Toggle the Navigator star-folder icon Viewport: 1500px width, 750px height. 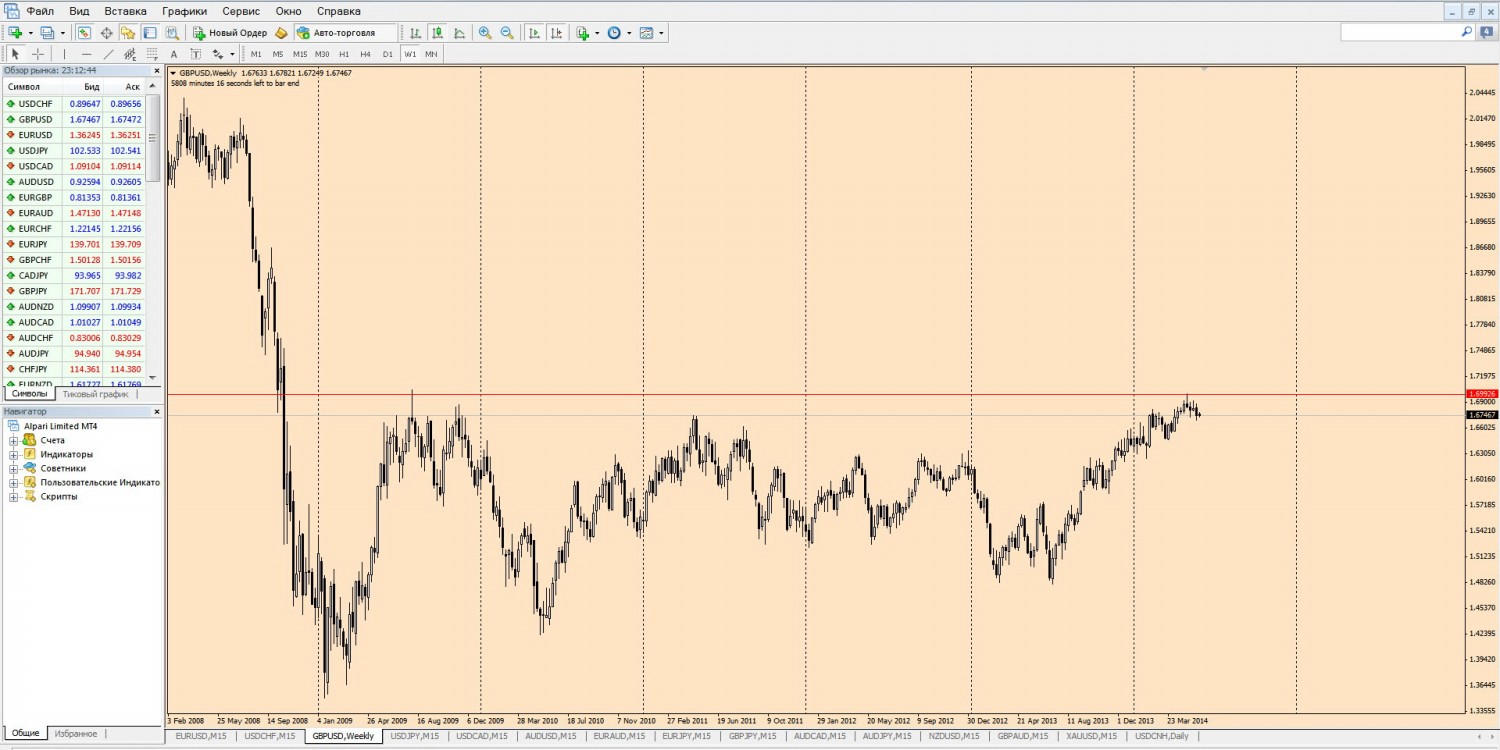click(x=128, y=33)
